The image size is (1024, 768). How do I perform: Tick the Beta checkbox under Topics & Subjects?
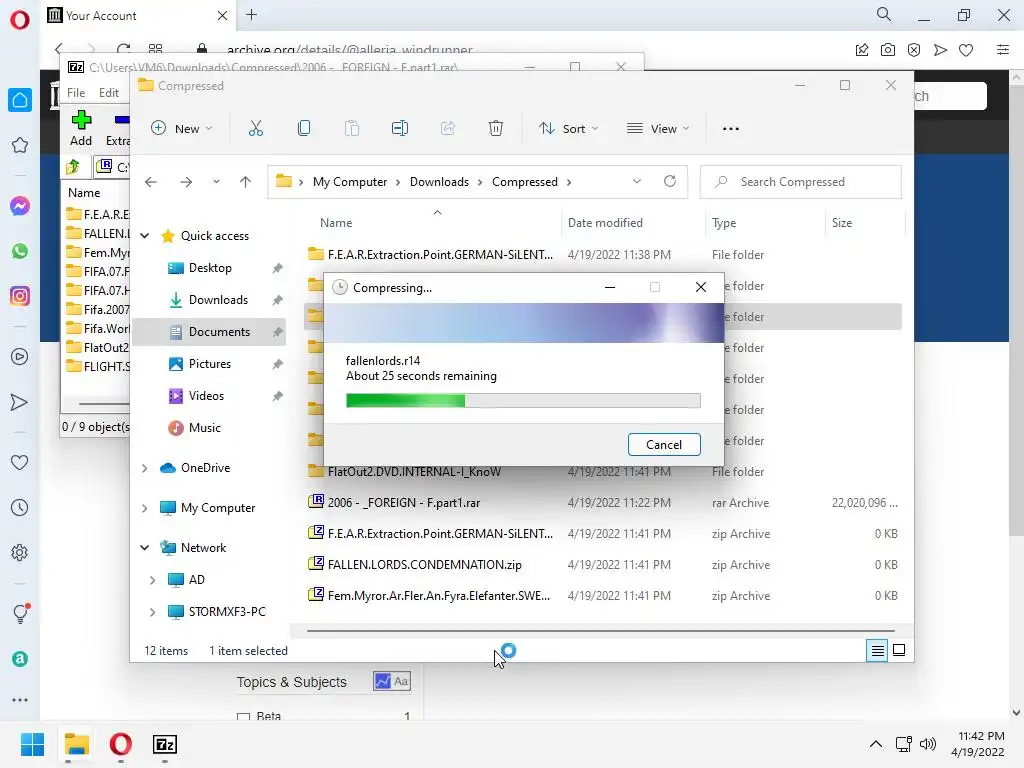243,717
